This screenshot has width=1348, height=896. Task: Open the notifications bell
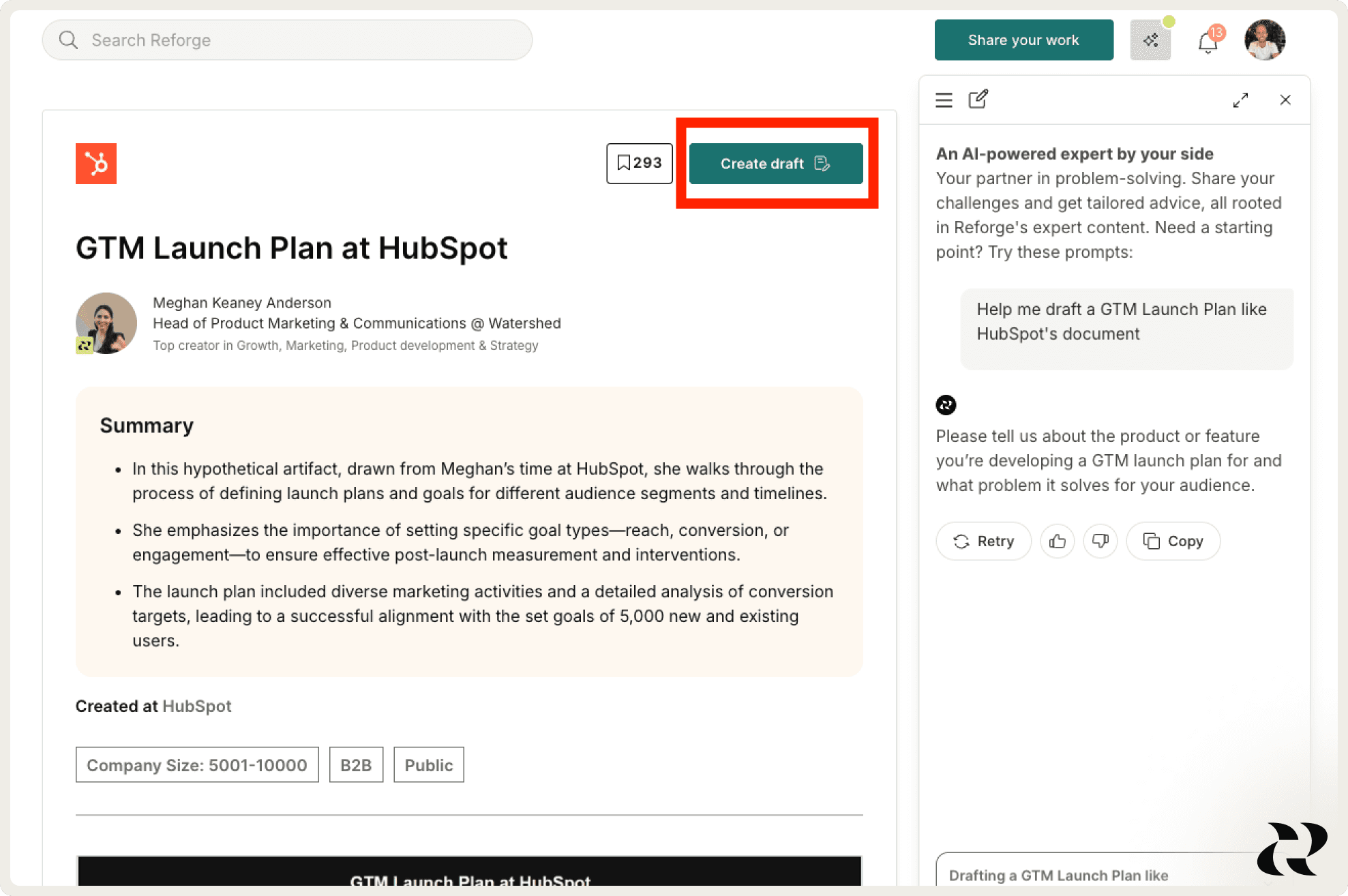1208,42
